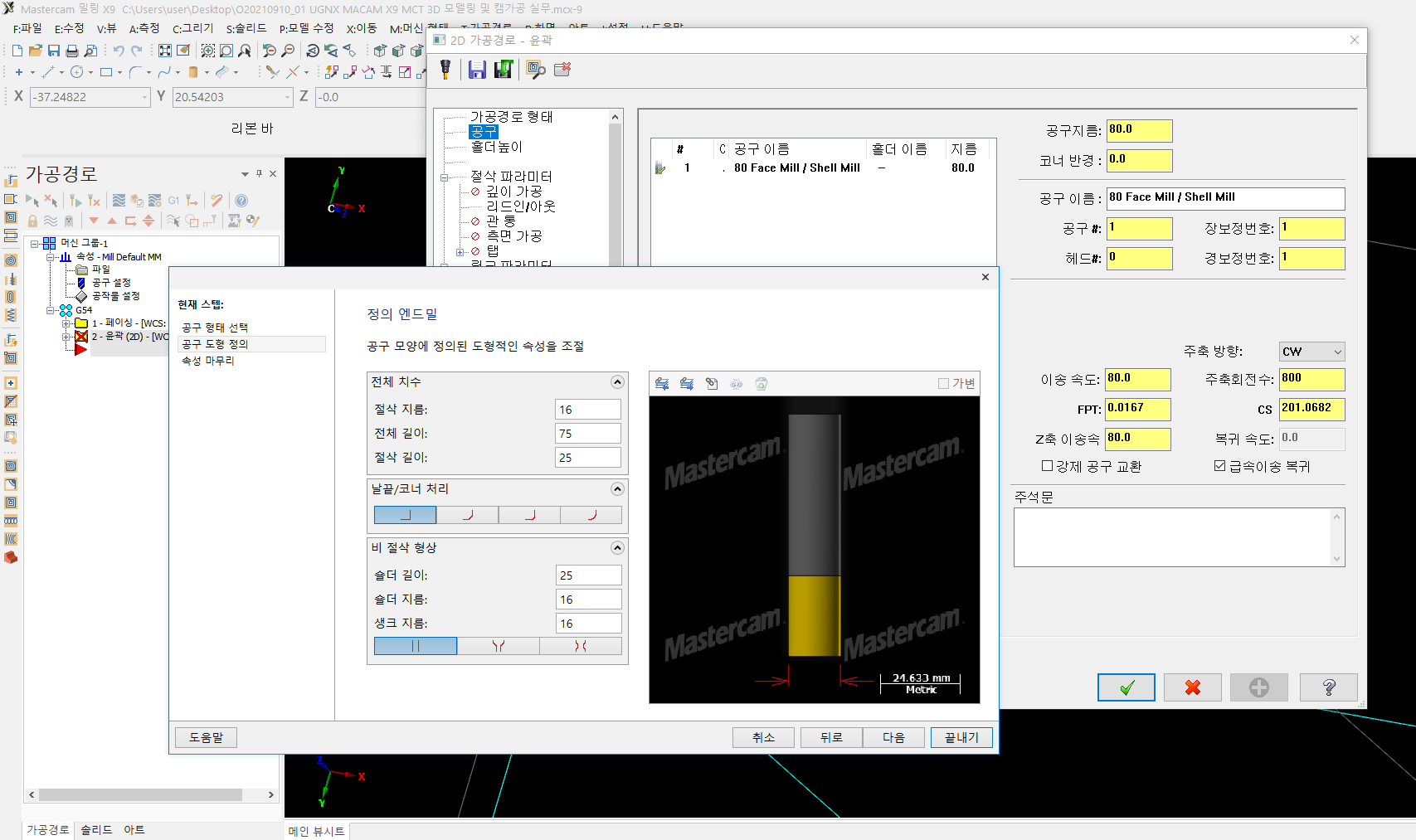The width and height of the screenshot is (1416, 840).
Task: Click the move up red triangle icon
Action: [x=112, y=221]
